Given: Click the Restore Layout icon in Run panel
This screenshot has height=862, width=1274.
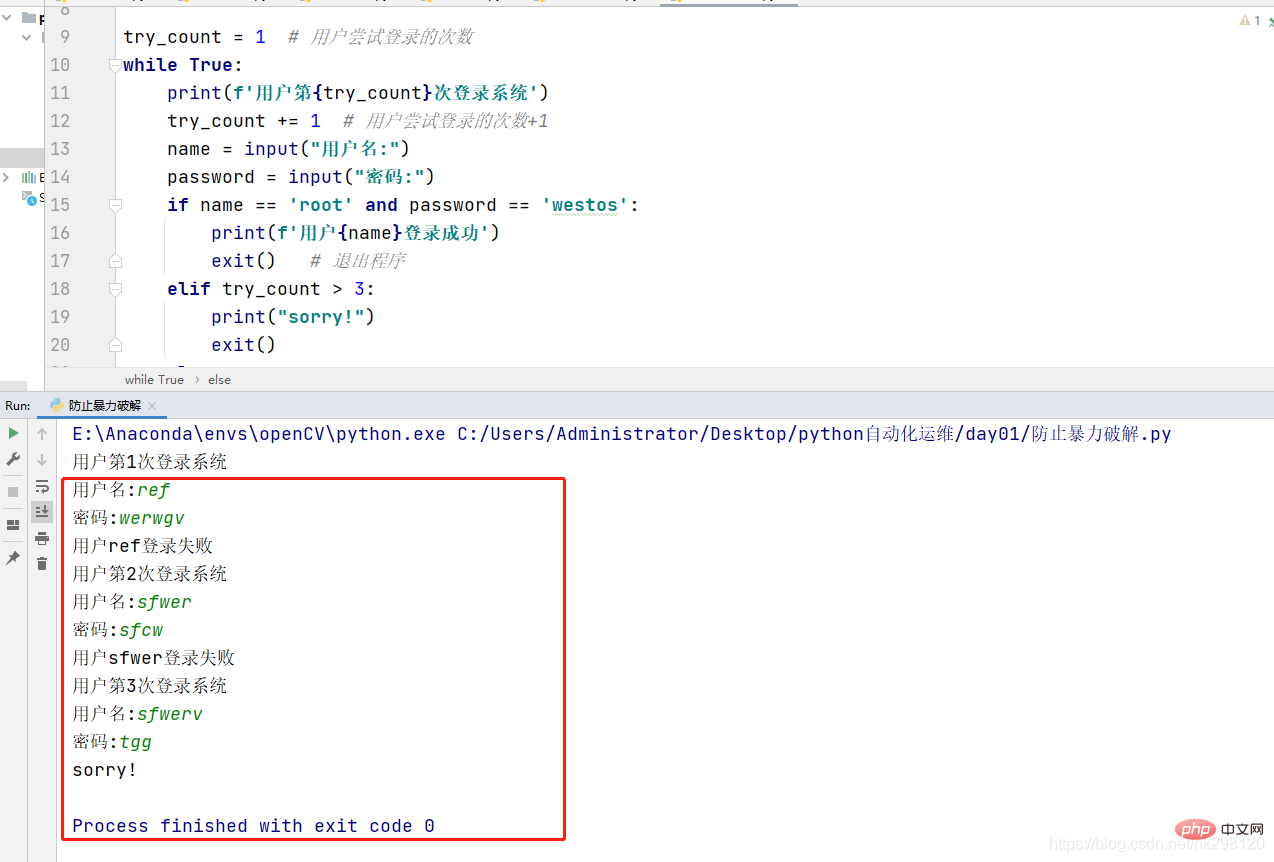Looking at the screenshot, I should coord(13,525).
